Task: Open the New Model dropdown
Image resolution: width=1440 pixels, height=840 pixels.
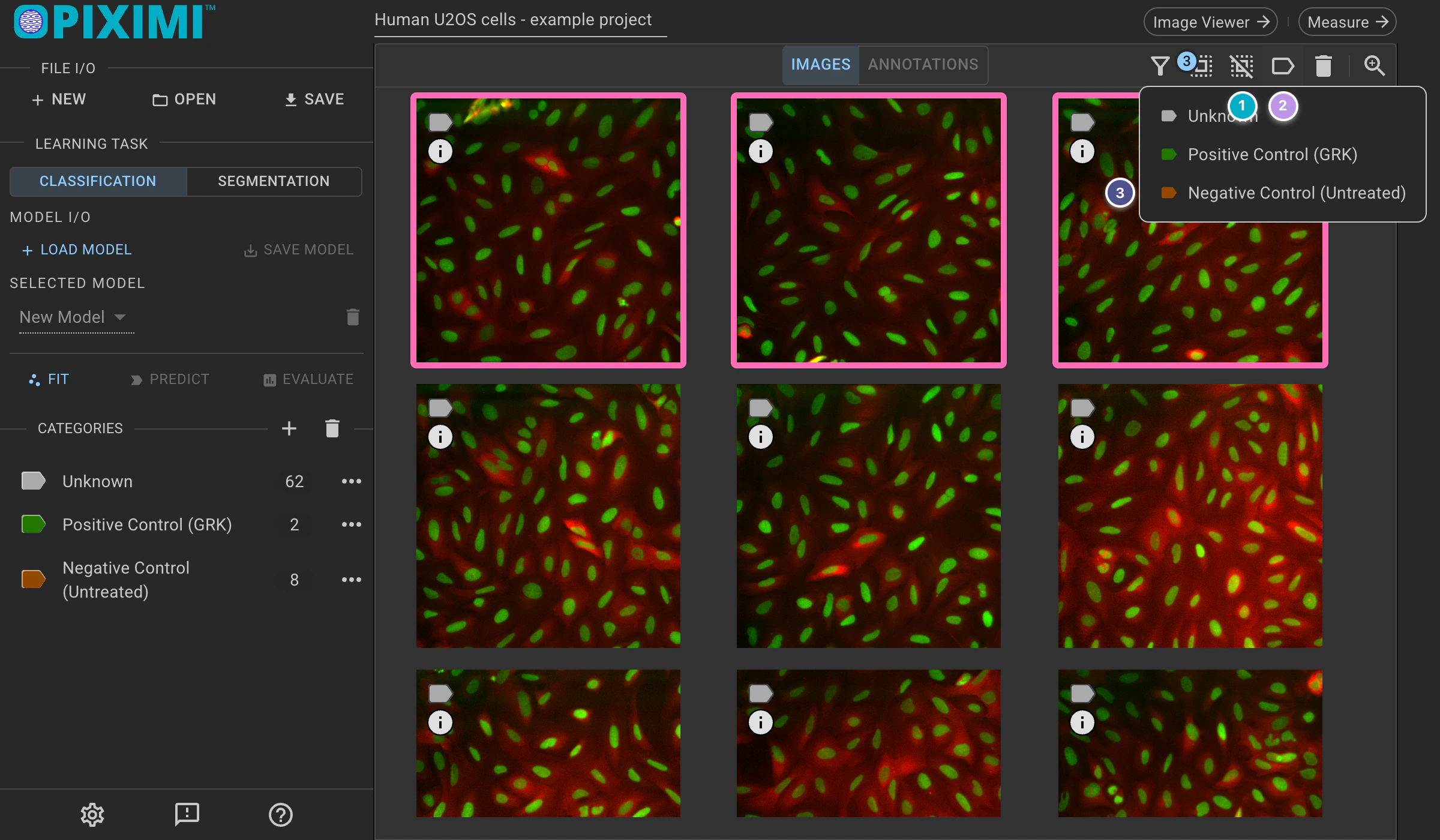Action: (76, 317)
